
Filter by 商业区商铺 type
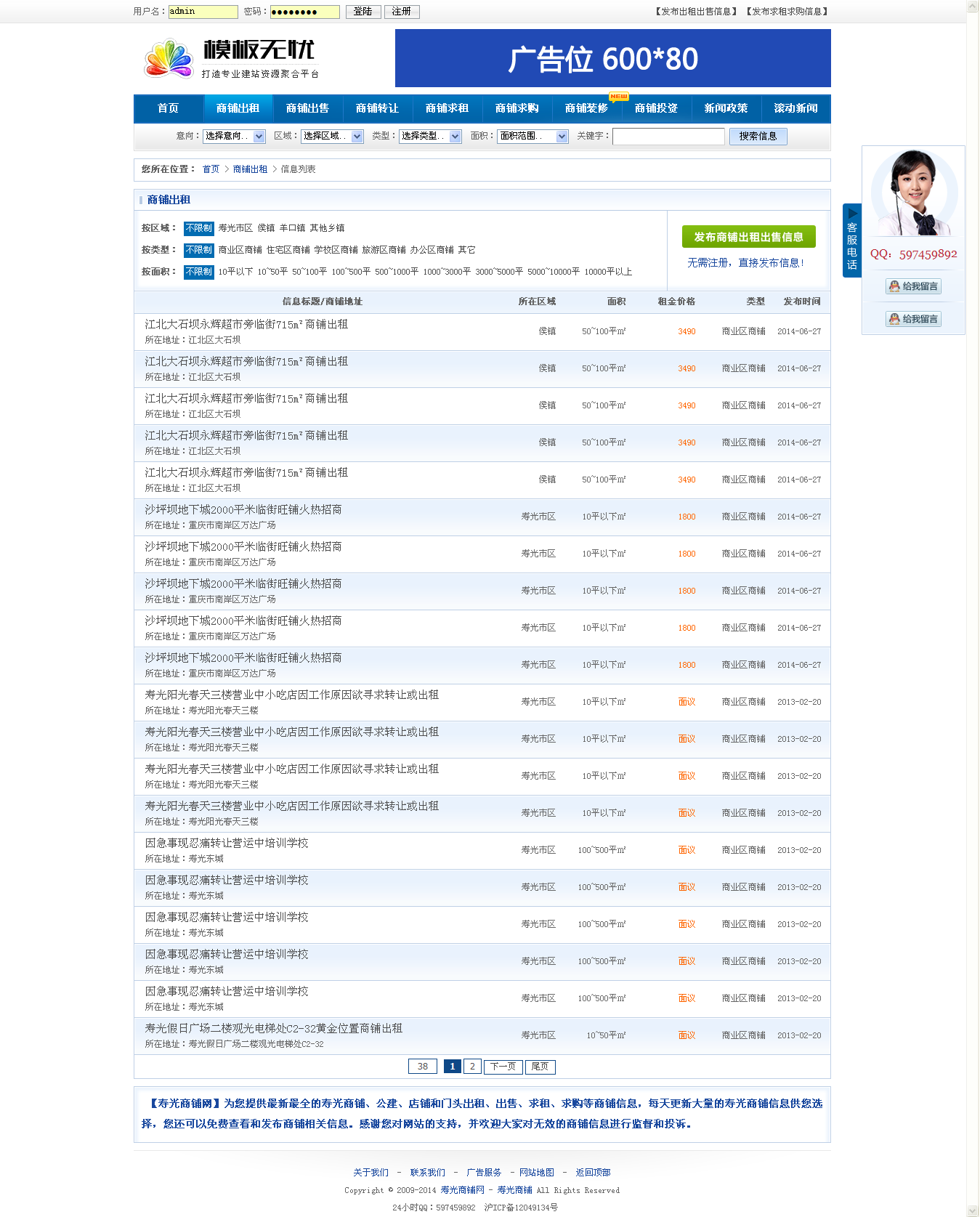pyautogui.click(x=240, y=250)
